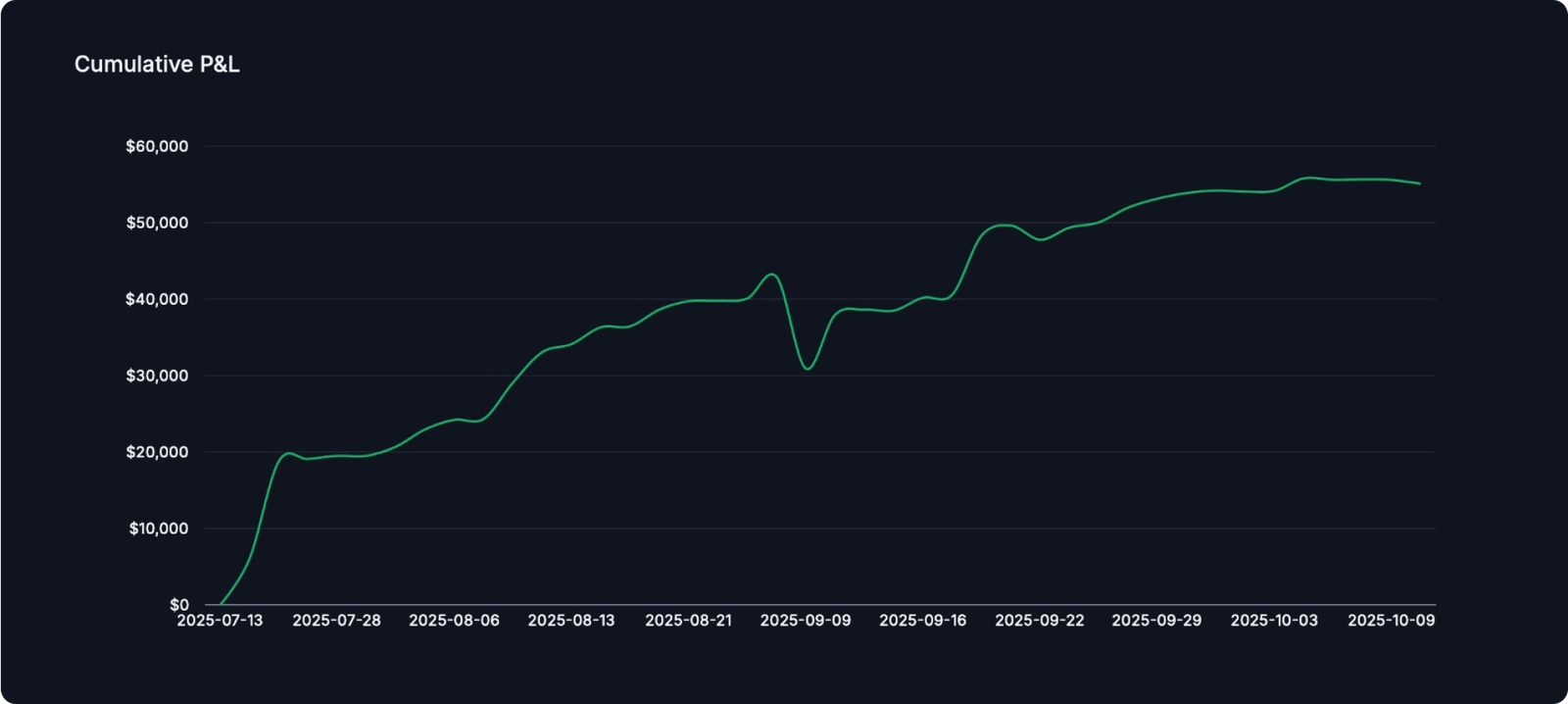Choose the 2025-09-29 x-axis date

click(1156, 621)
